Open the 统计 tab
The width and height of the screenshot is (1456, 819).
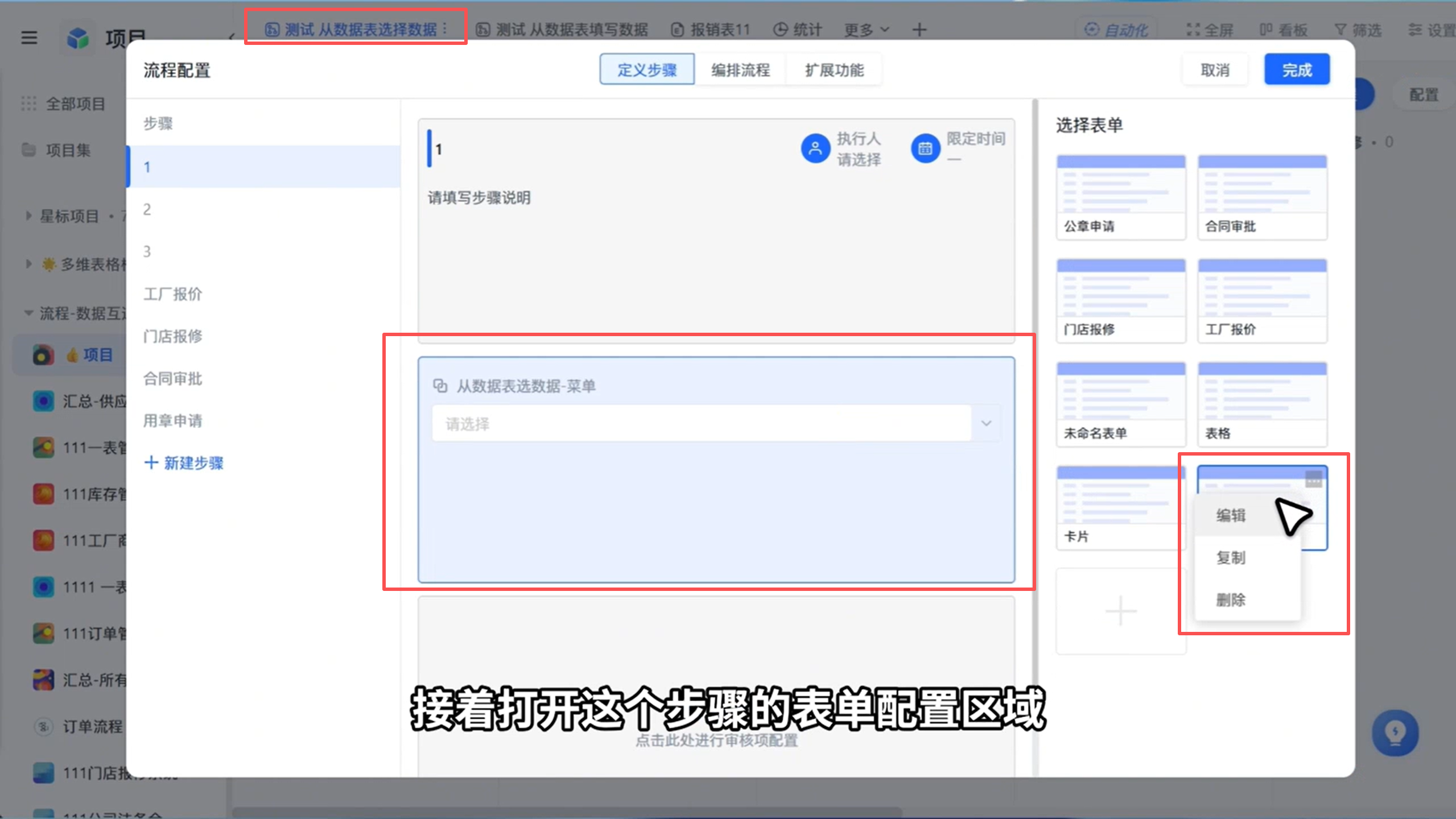tap(798, 30)
